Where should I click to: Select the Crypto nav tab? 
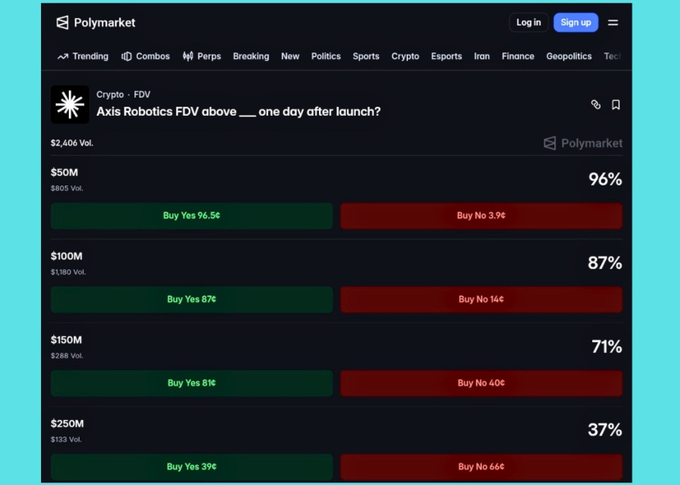point(405,56)
